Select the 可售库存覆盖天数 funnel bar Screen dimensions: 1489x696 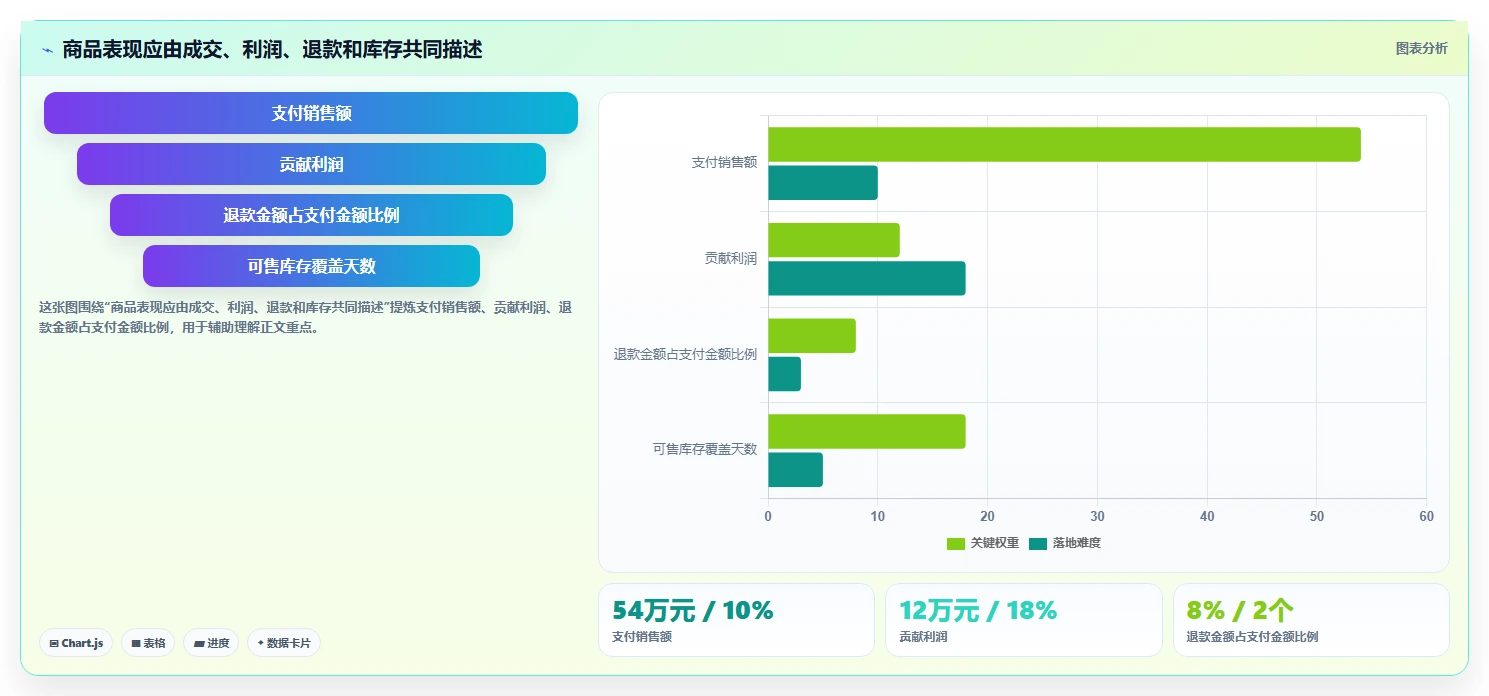311,266
